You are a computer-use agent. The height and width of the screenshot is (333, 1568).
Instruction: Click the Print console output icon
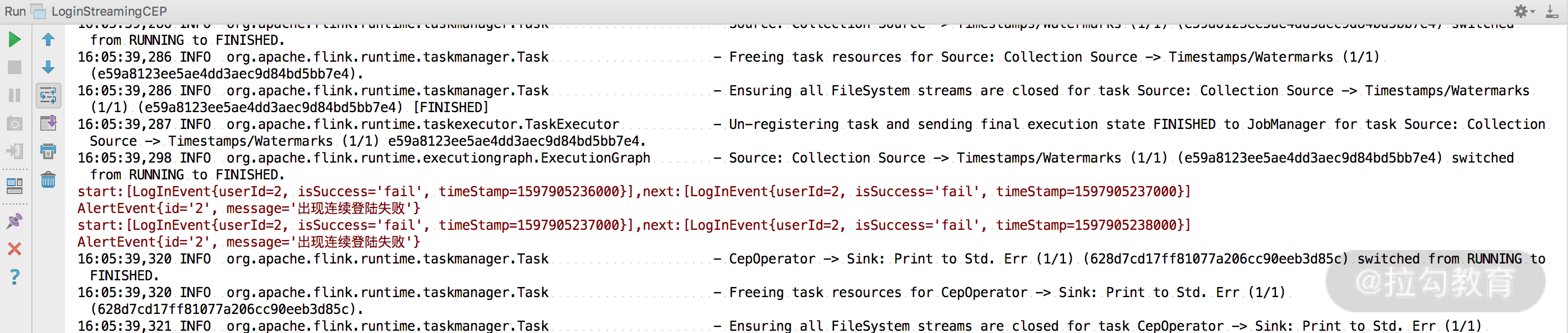pos(48,151)
